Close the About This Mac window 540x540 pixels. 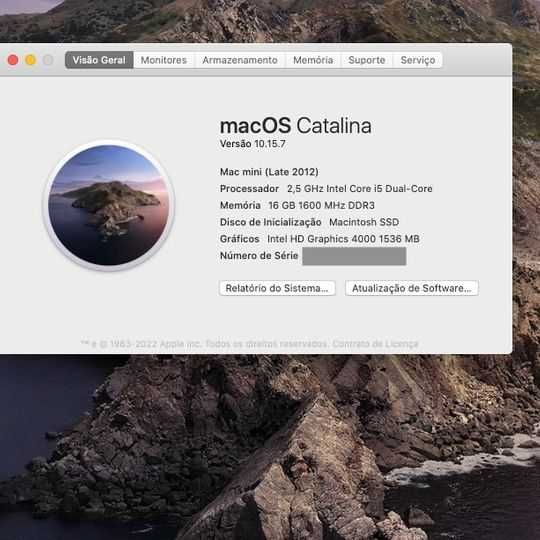pyautogui.click(x=13, y=60)
